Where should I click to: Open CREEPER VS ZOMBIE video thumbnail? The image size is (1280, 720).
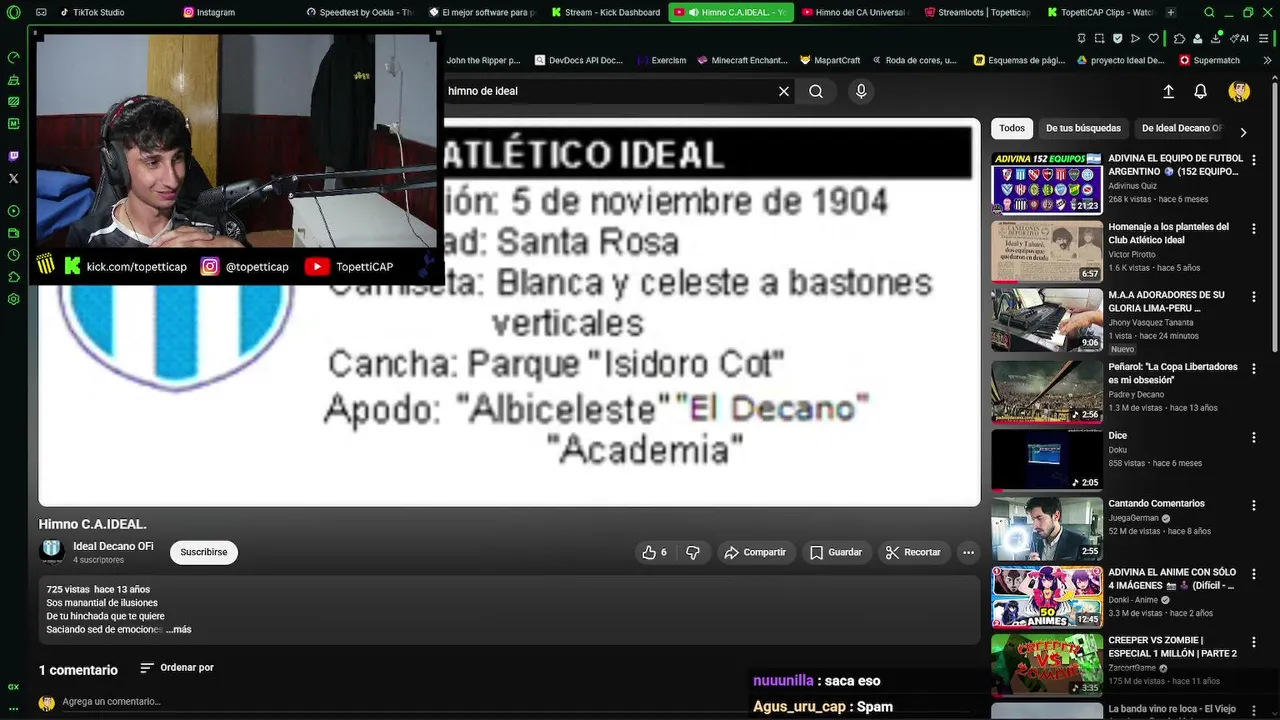click(1046, 664)
